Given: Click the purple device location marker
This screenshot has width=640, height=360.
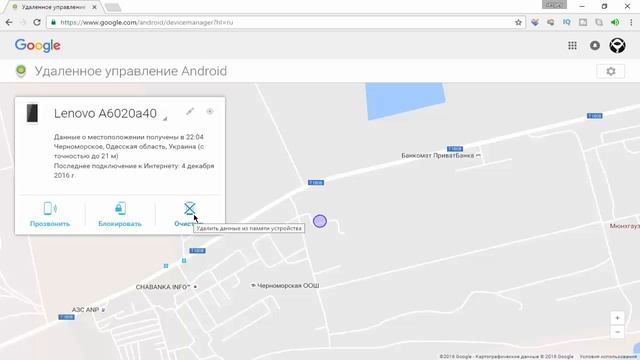Looking at the screenshot, I should [x=320, y=221].
